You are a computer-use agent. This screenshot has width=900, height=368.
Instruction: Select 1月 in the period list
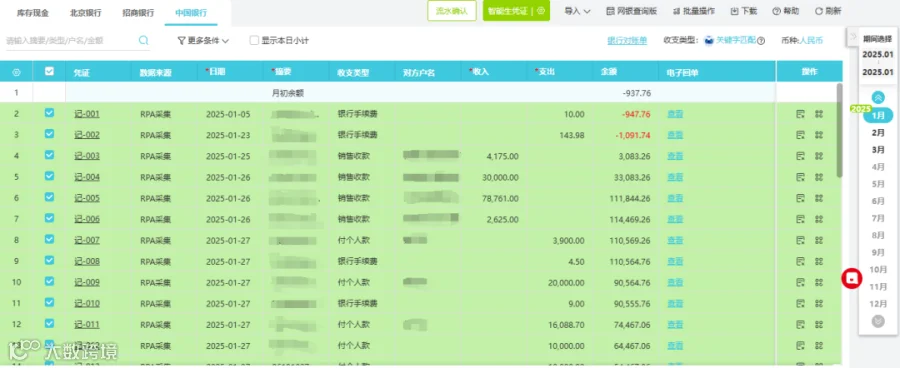tap(878, 115)
